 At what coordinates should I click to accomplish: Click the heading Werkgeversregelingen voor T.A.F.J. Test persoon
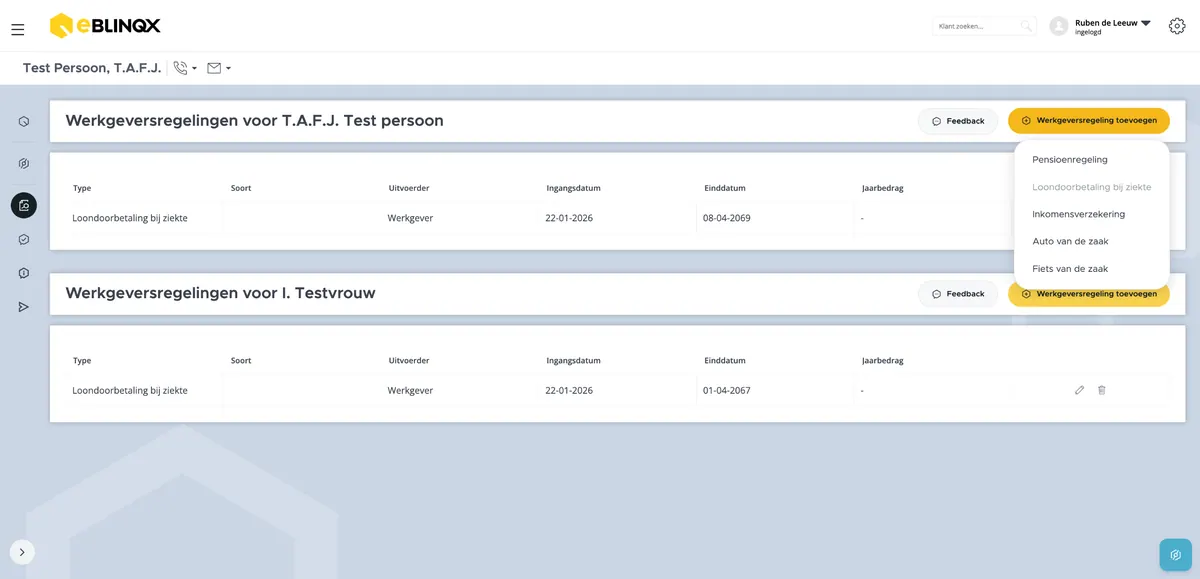click(x=254, y=121)
